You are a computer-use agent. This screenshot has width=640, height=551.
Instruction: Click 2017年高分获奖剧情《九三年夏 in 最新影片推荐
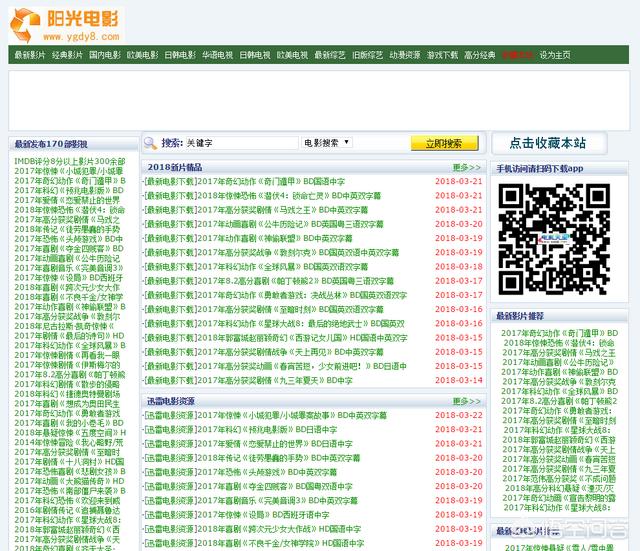pyautogui.click(x=559, y=469)
